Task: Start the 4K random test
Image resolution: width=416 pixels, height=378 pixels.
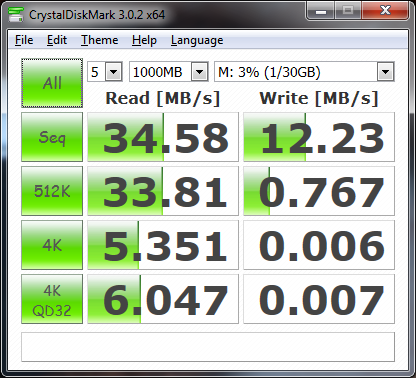Action: point(52,245)
